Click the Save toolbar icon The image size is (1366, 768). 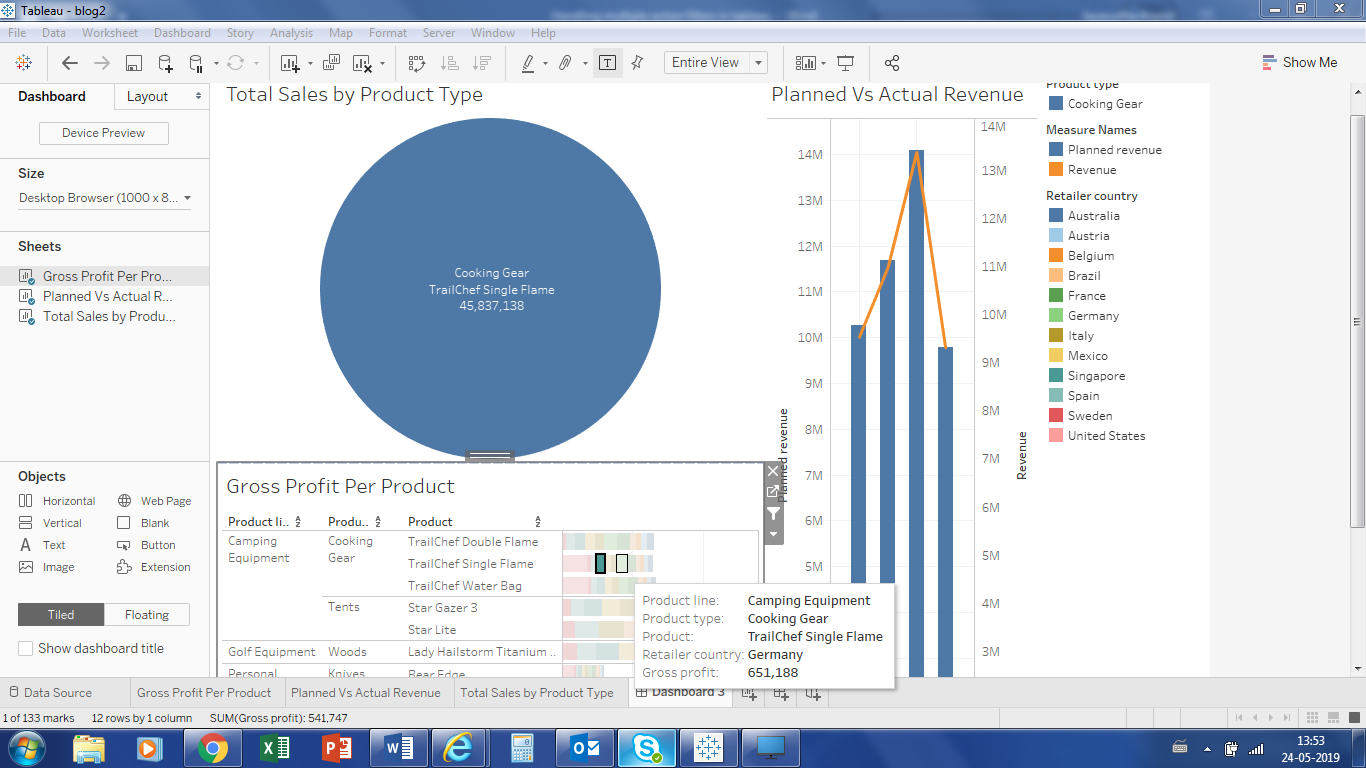click(x=133, y=63)
